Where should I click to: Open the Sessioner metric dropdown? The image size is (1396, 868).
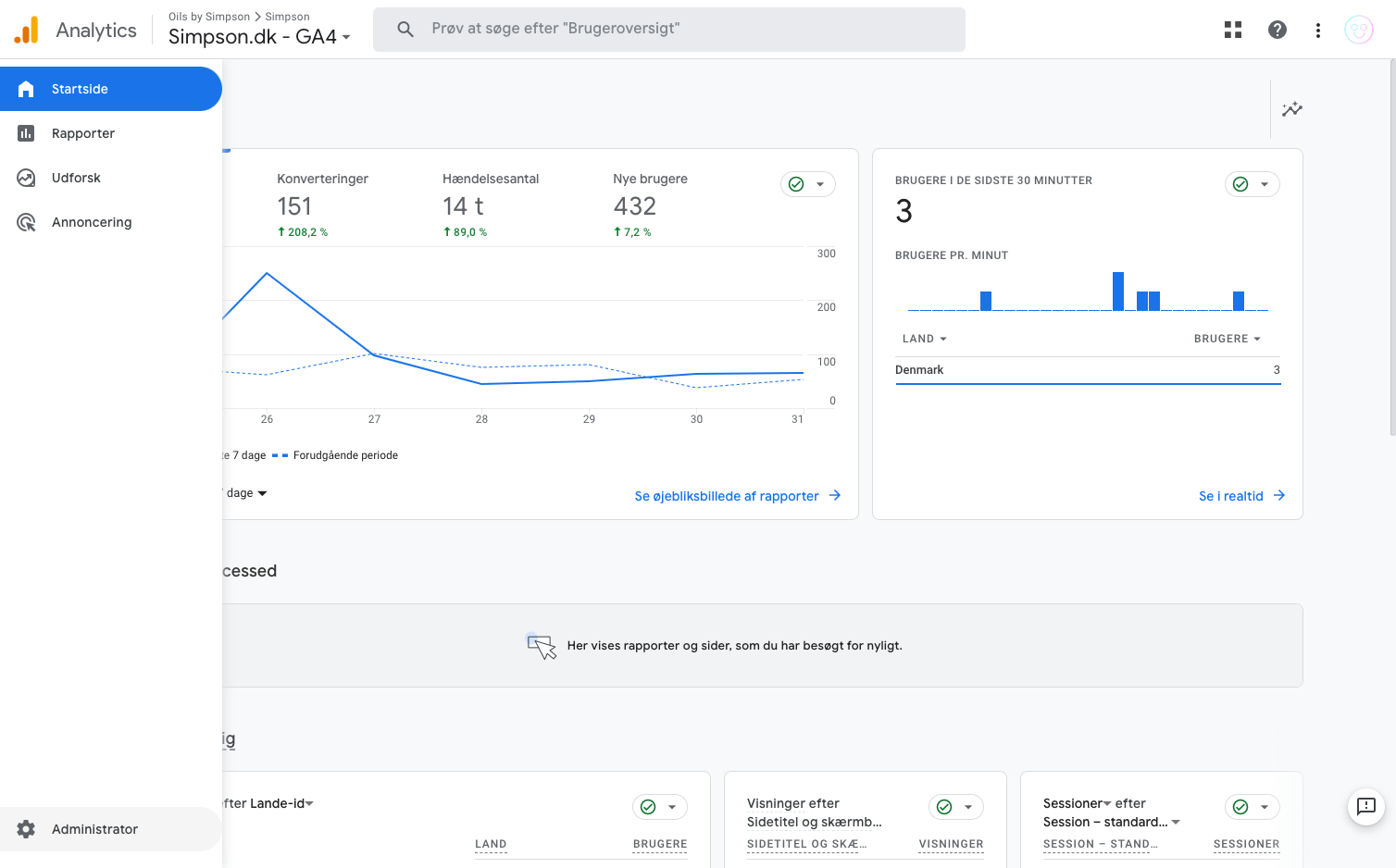click(x=1077, y=803)
